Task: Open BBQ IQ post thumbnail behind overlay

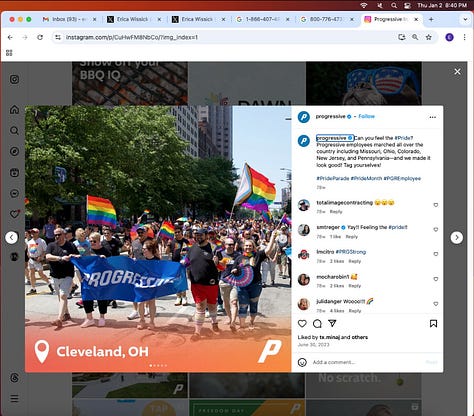Action: [x=130, y=83]
